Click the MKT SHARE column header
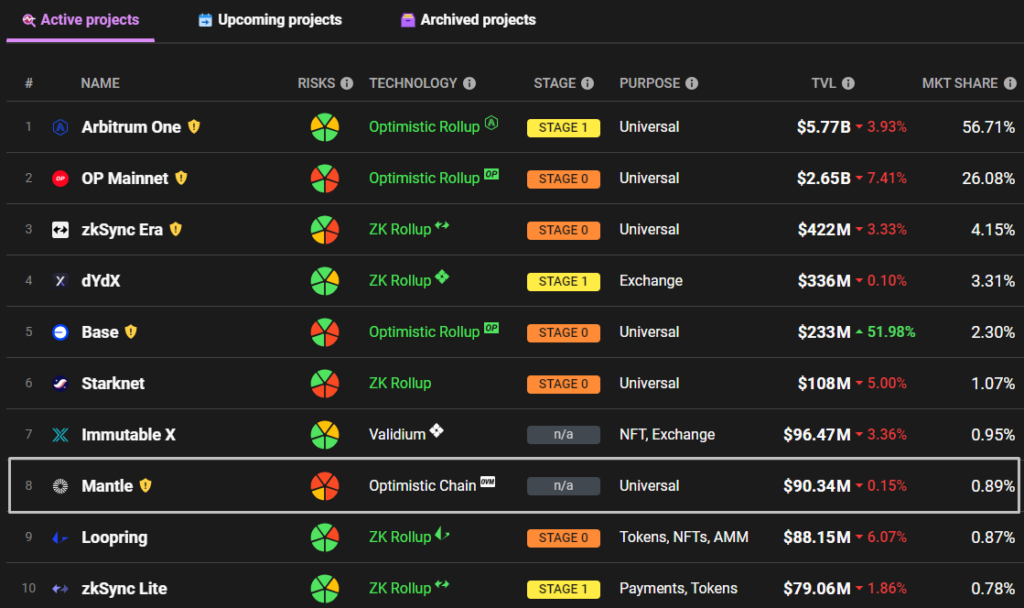This screenshot has width=1024, height=608. point(960,84)
